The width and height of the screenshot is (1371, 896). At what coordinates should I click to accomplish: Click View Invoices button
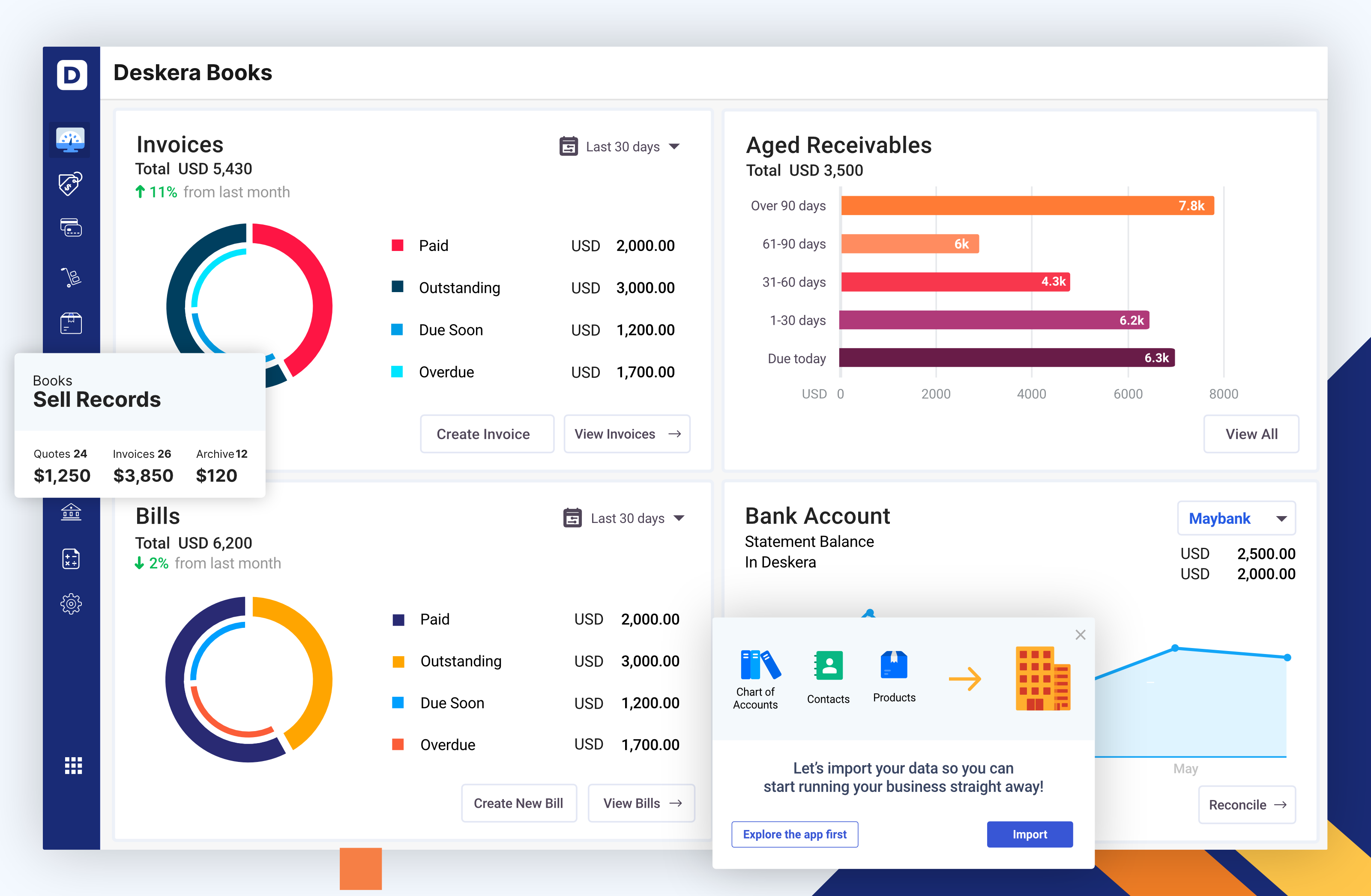pos(627,434)
